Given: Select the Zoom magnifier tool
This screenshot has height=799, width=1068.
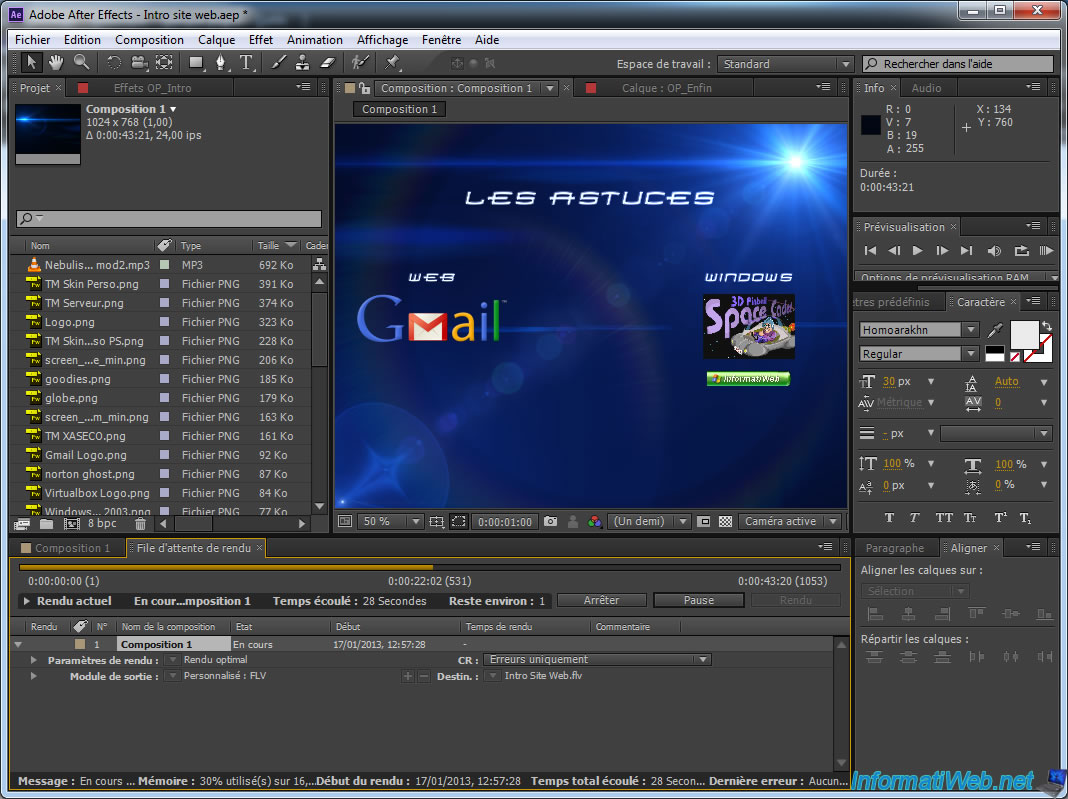Looking at the screenshot, I should click(81, 63).
